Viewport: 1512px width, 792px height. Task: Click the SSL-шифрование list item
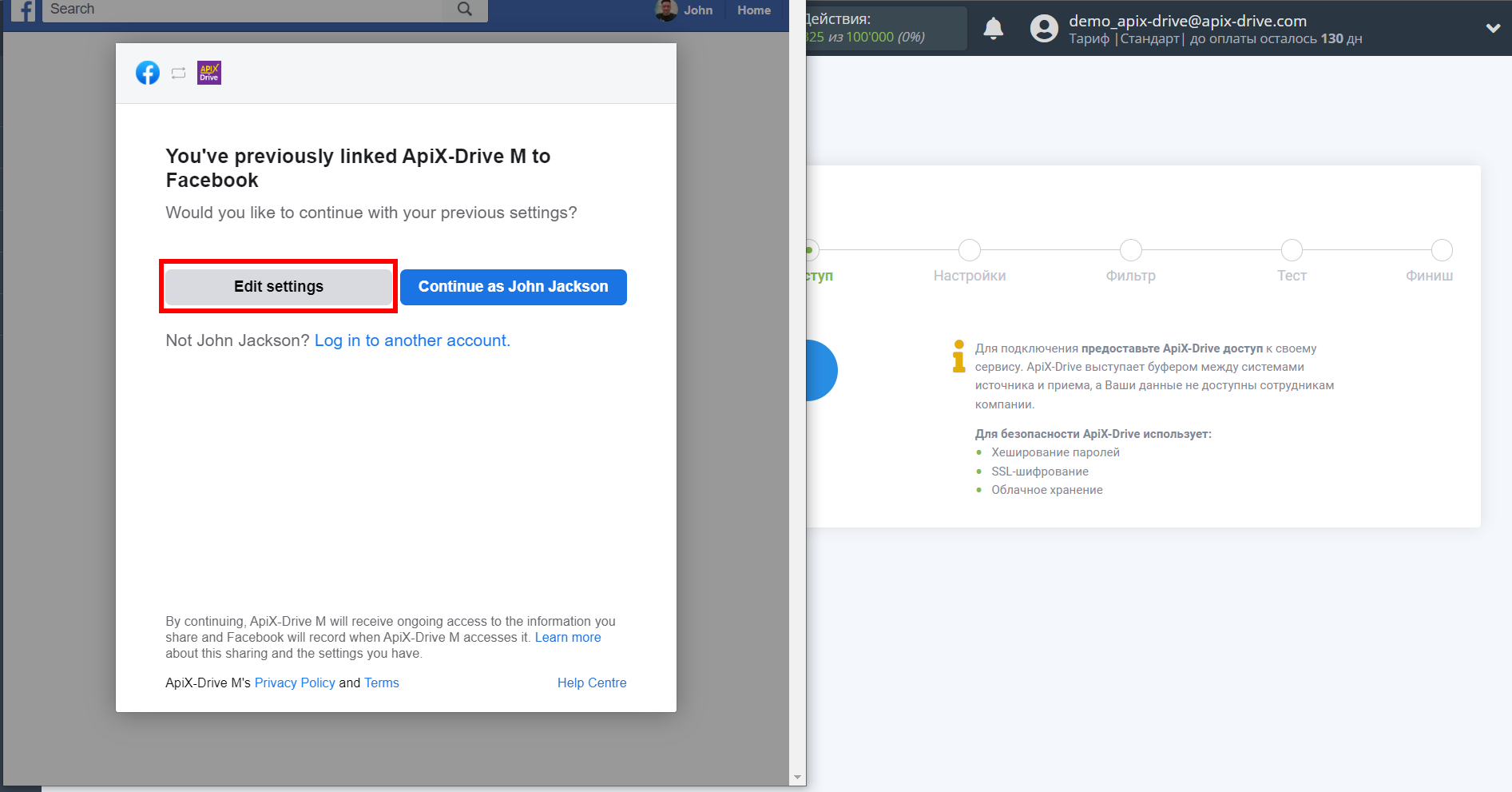1040,472
